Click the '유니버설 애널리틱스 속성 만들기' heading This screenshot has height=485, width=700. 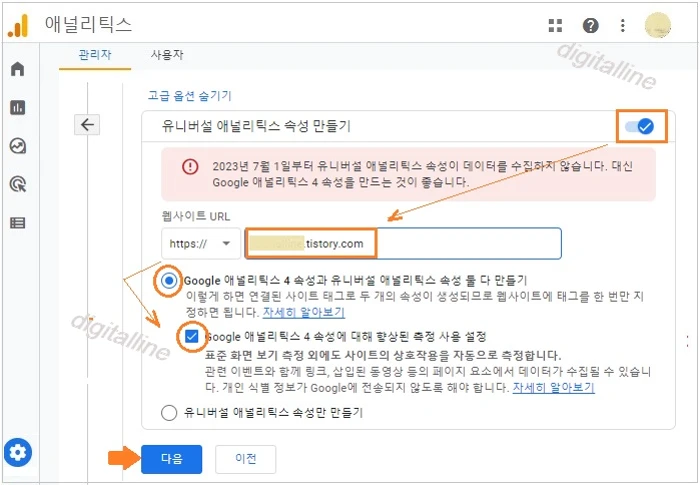[x=256, y=126]
